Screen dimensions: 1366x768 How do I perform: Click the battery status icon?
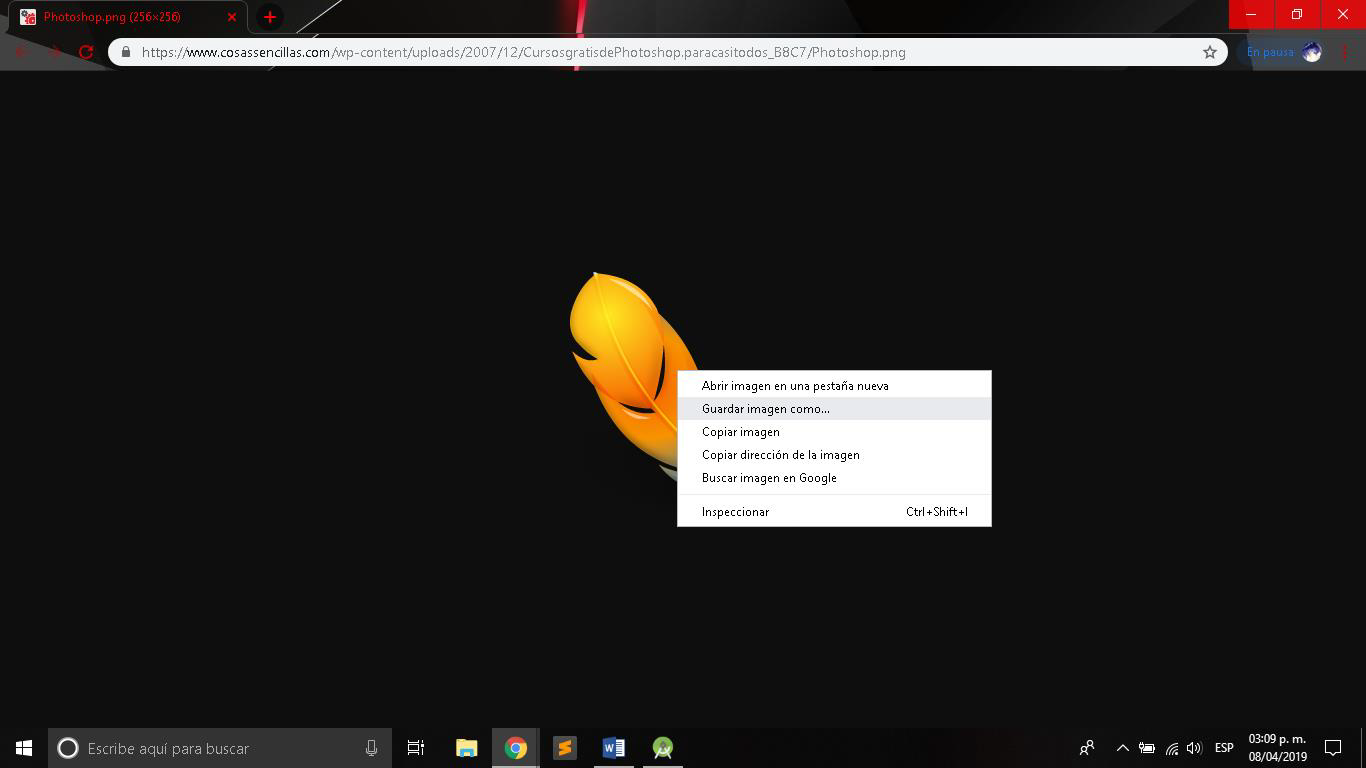point(1147,748)
